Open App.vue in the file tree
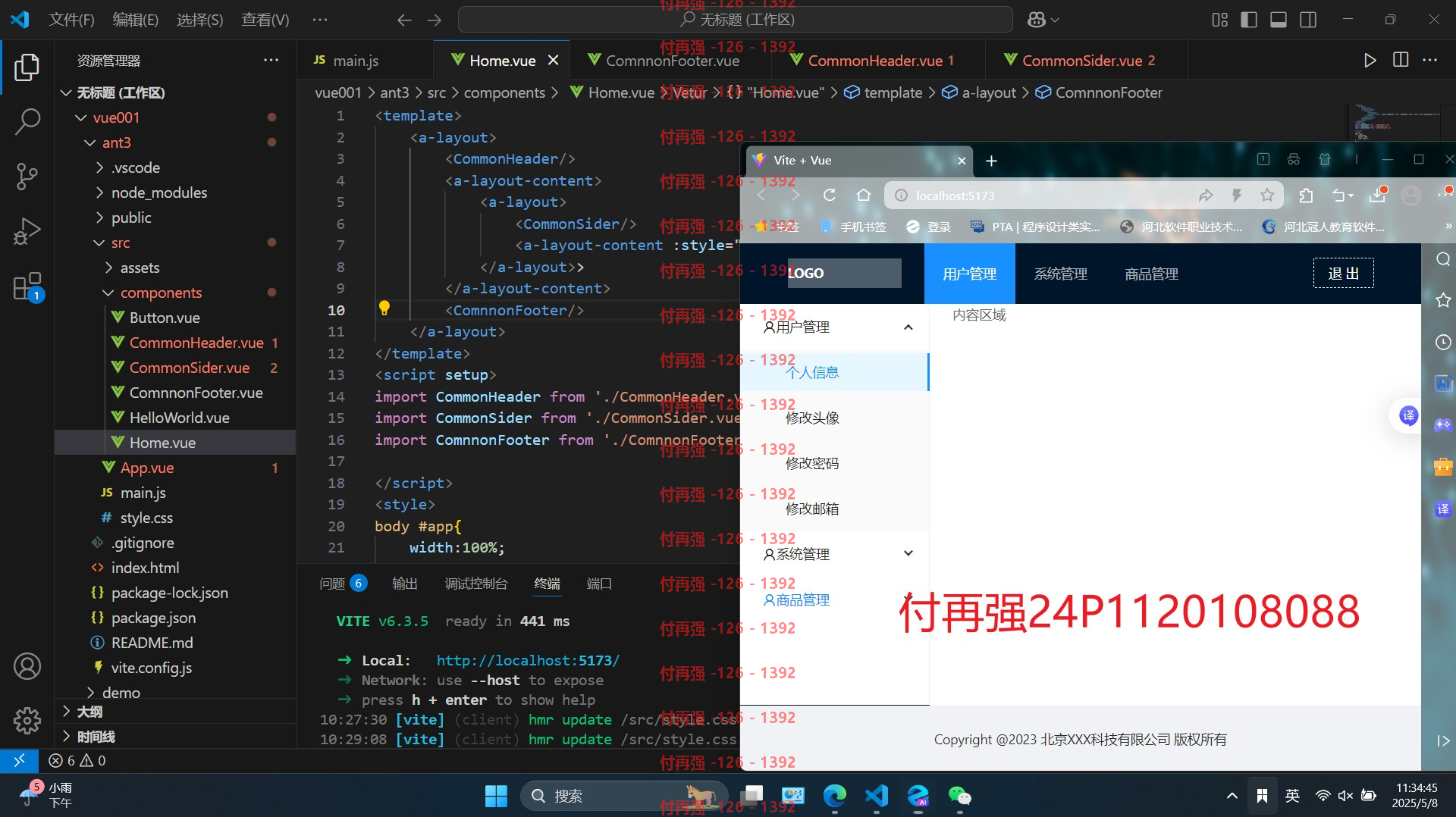The image size is (1456, 817). [x=146, y=468]
